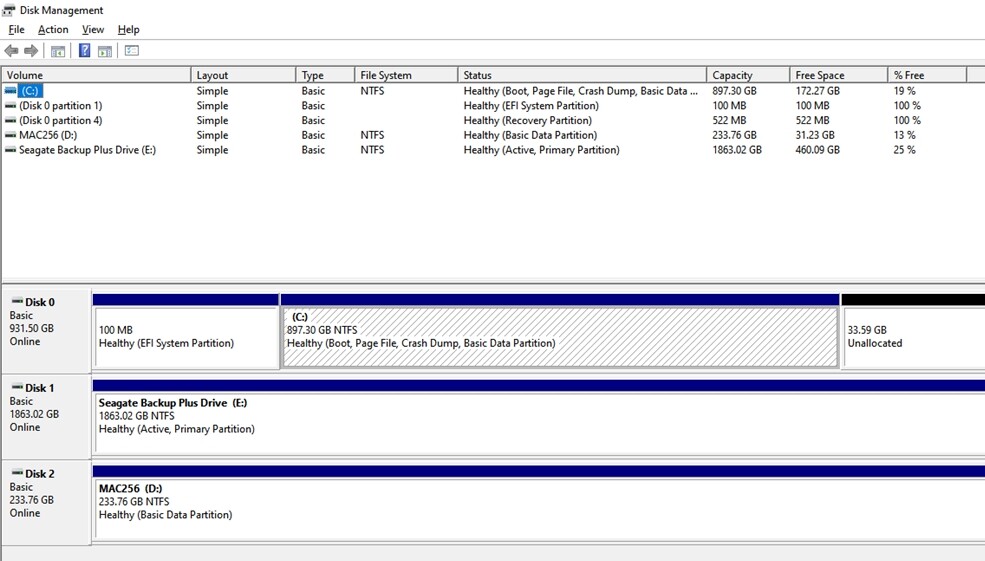Toggle the Show/Hide Action Pane icon
Viewport: 985px width, 561px height.
104,51
